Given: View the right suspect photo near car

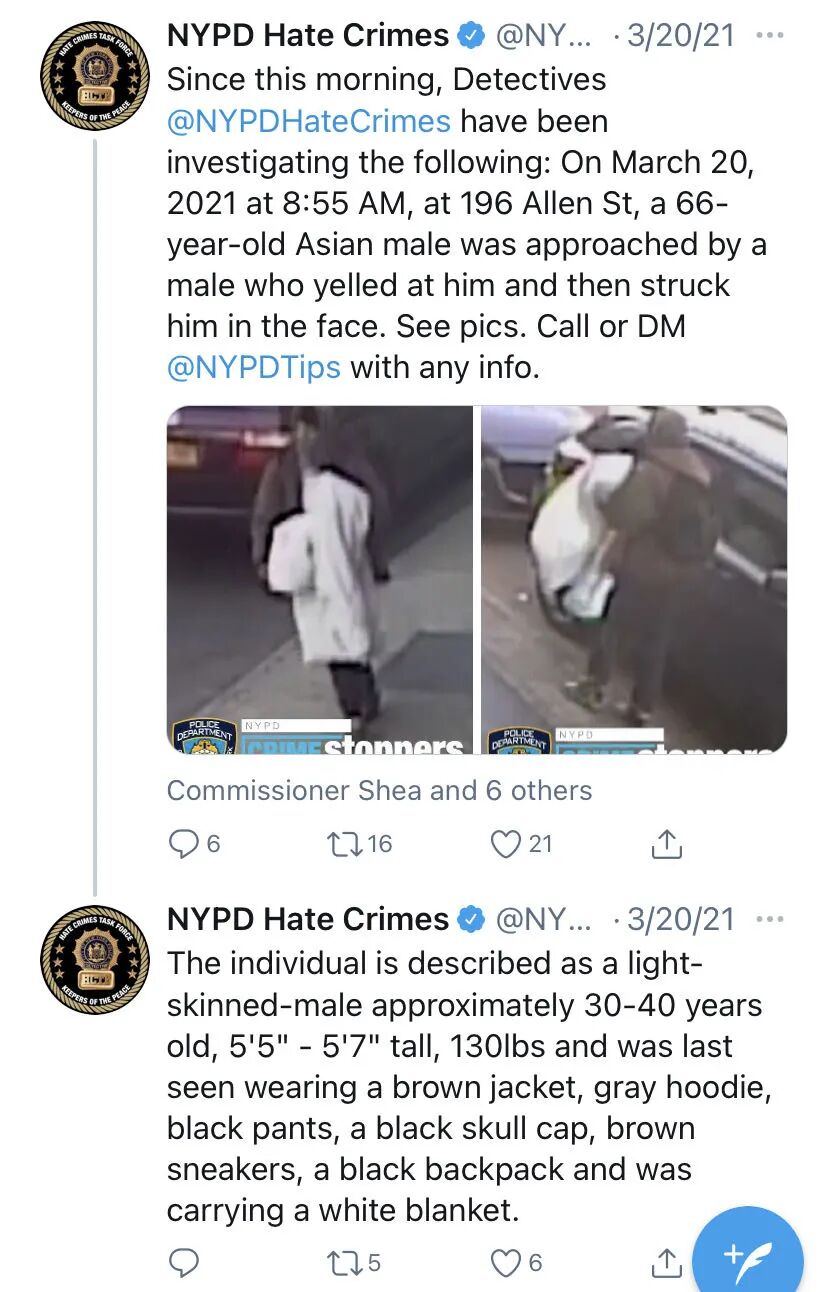Looking at the screenshot, I should tap(634, 579).
